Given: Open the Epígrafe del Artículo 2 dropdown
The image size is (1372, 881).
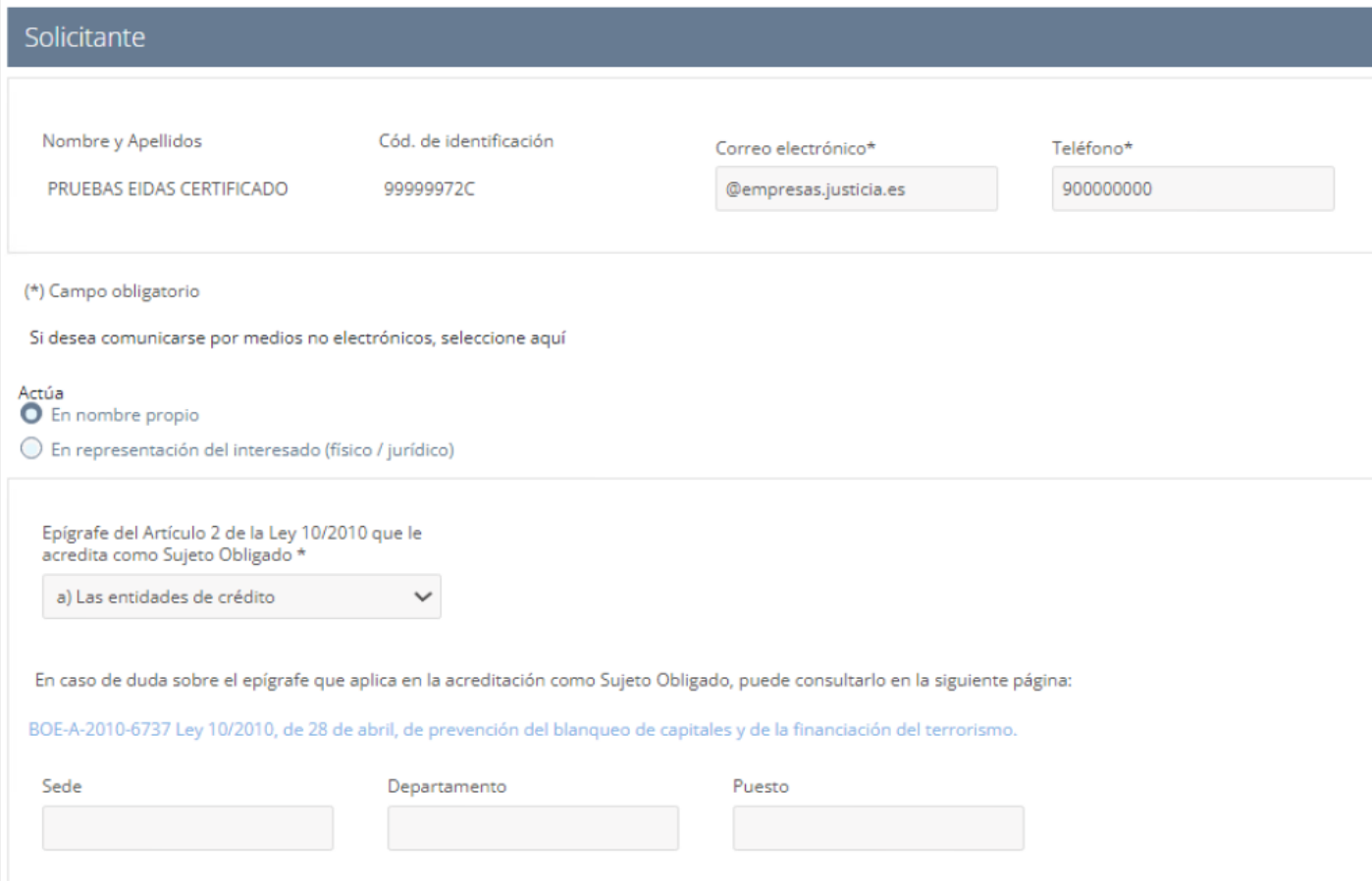Looking at the screenshot, I should click(x=240, y=596).
